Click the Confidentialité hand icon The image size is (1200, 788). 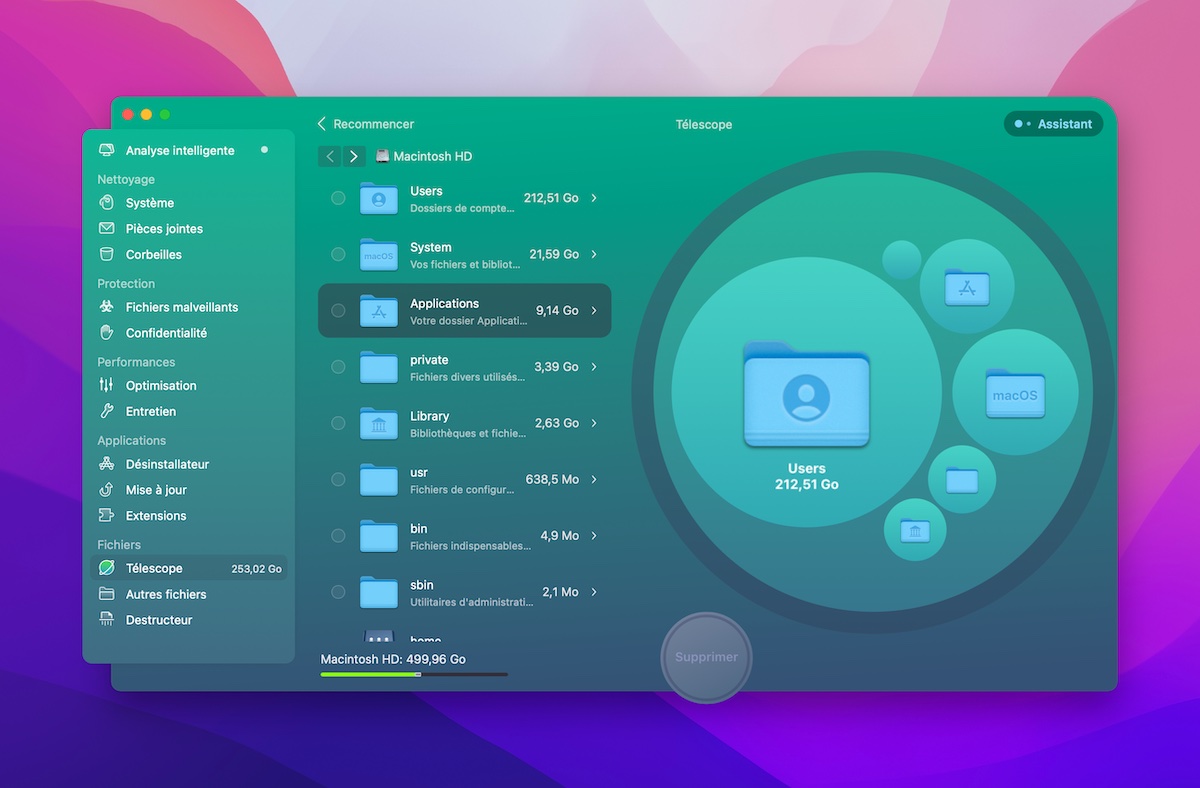107,333
